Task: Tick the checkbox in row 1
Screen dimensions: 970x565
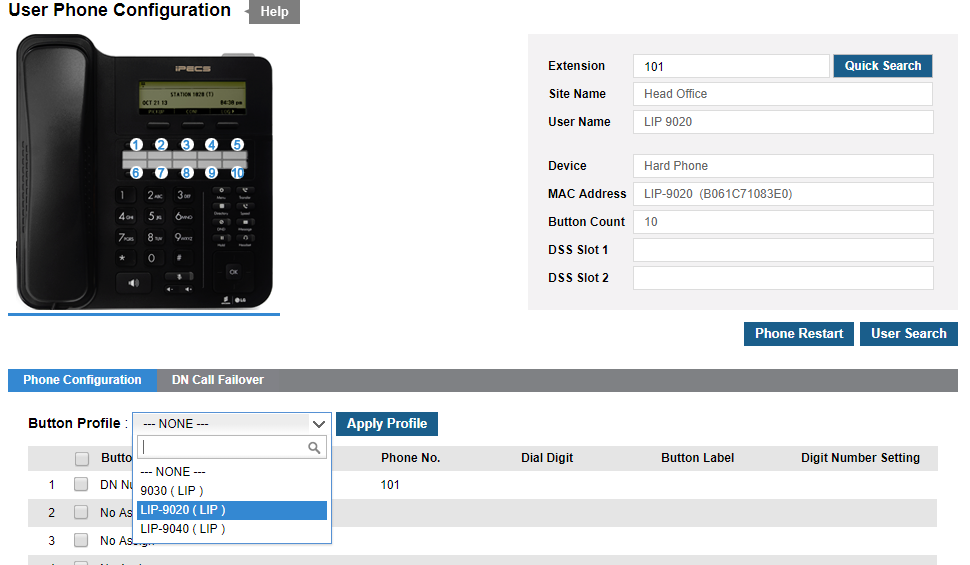Action: (81, 484)
